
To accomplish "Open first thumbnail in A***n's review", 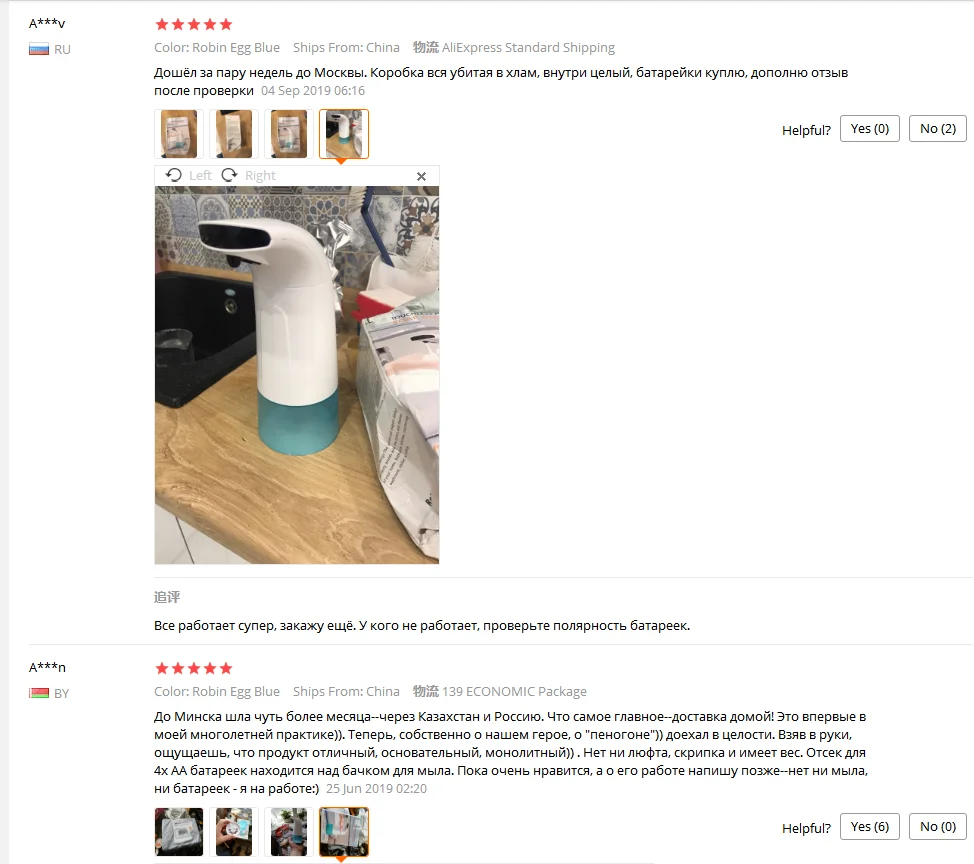I will tap(179, 832).
